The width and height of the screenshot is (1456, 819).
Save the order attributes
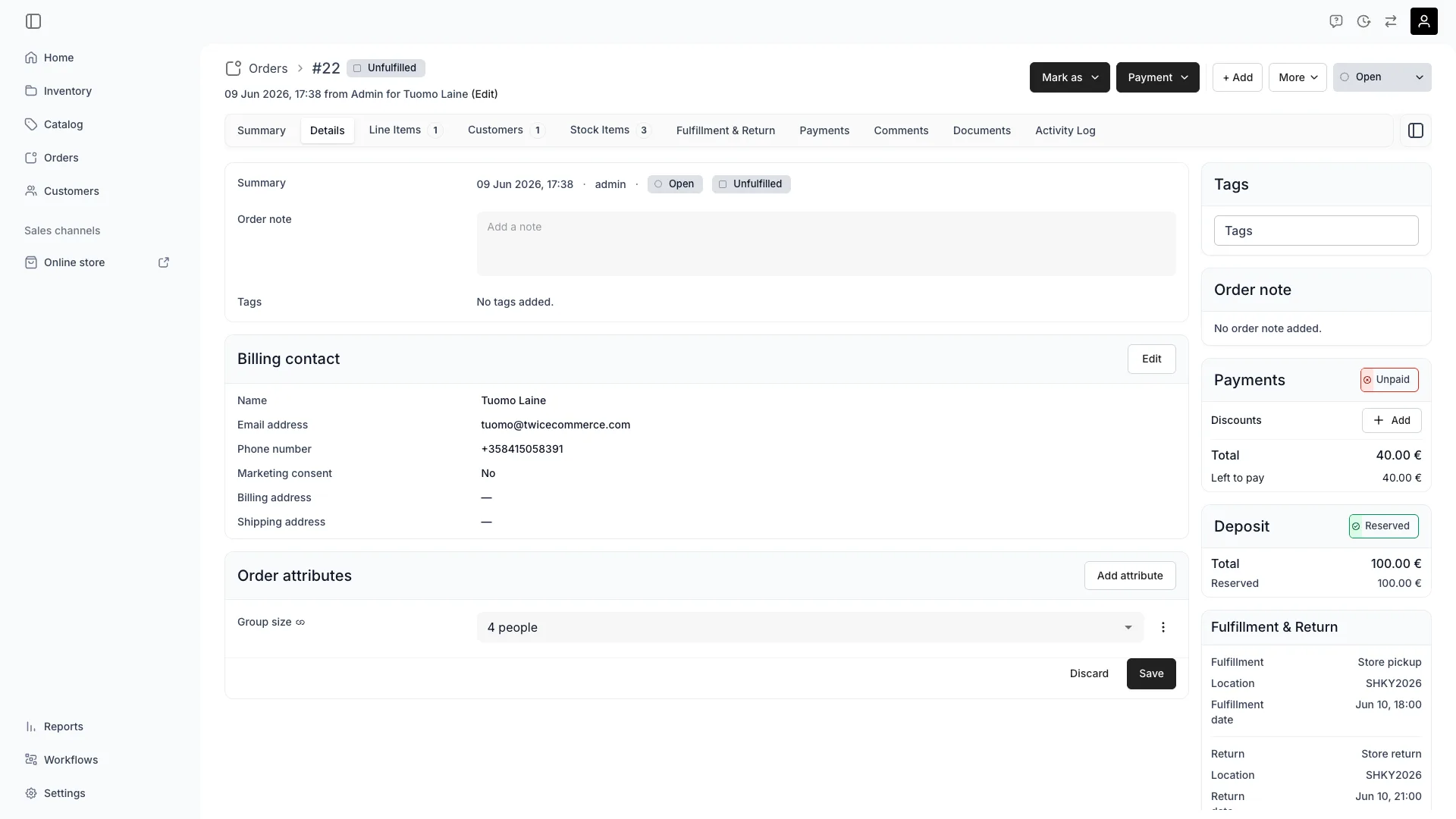[x=1151, y=673]
